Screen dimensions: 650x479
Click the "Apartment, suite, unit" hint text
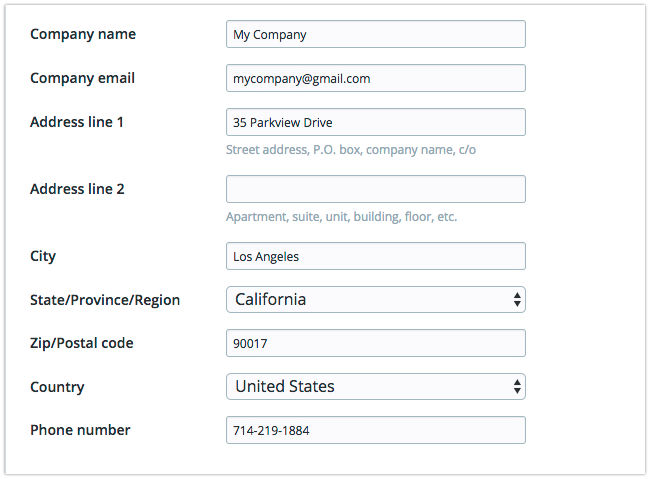click(x=341, y=217)
